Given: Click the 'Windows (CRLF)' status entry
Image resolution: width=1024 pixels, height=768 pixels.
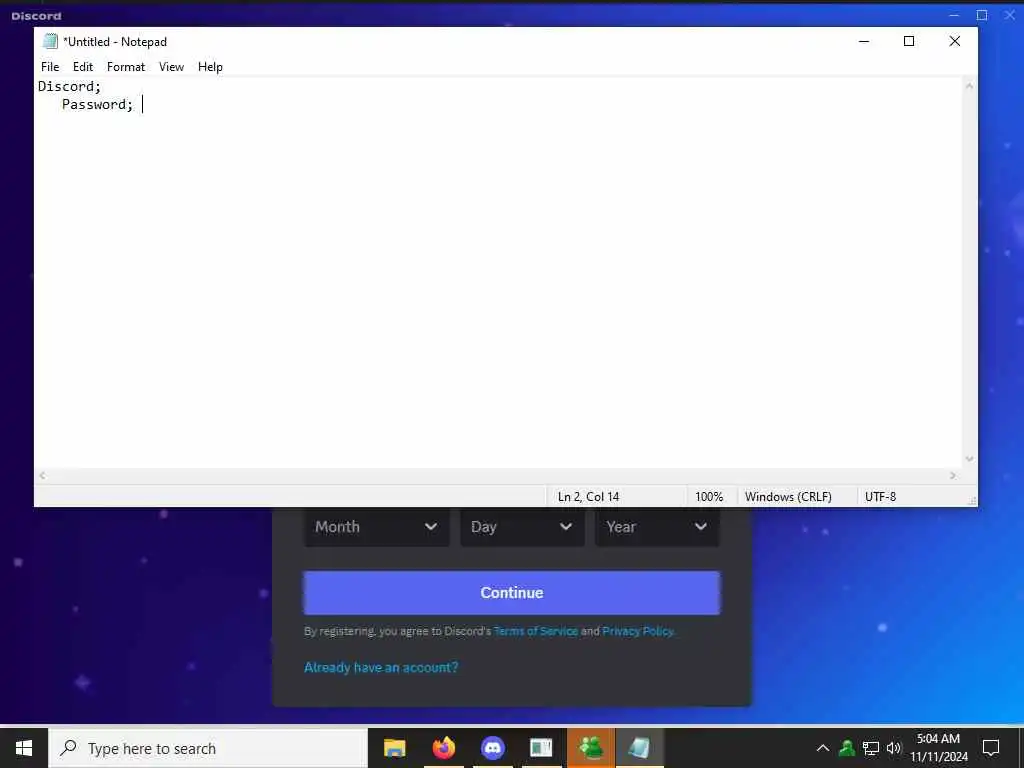Looking at the screenshot, I should coord(788,497).
